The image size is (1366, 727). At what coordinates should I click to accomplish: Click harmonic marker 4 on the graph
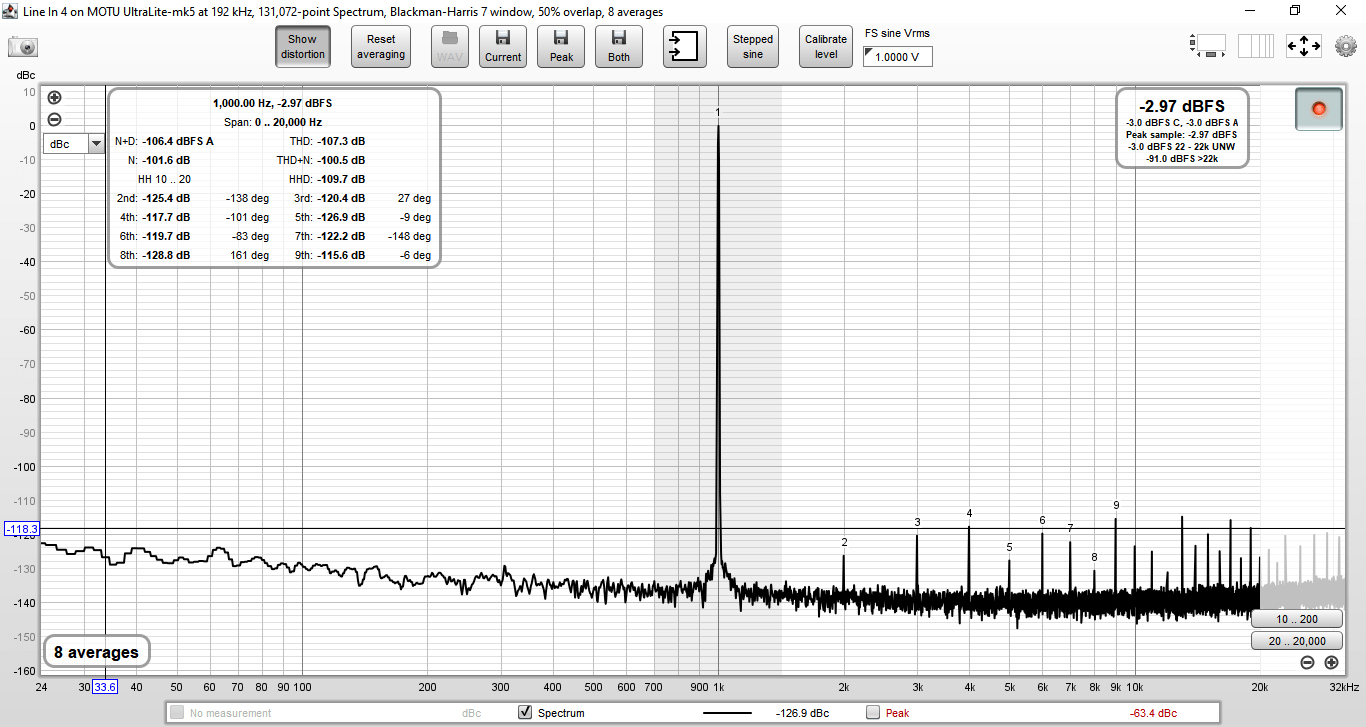(x=969, y=513)
